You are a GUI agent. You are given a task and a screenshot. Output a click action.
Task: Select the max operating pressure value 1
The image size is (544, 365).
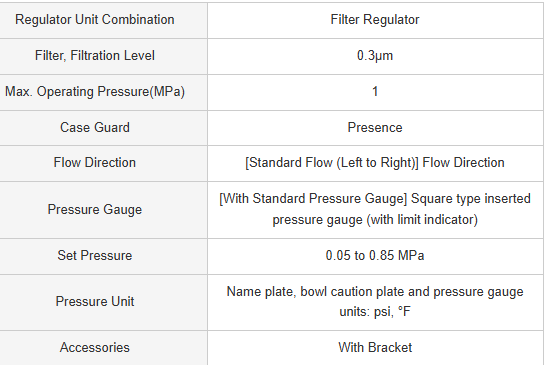pyautogui.click(x=375, y=92)
